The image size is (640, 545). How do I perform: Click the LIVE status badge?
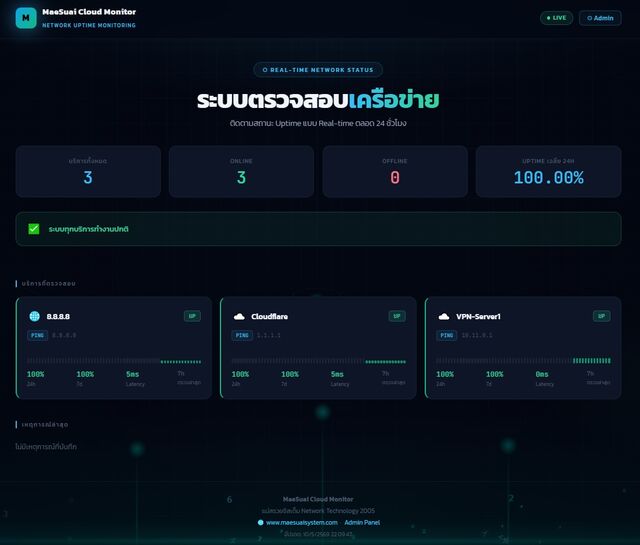(x=556, y=18)
